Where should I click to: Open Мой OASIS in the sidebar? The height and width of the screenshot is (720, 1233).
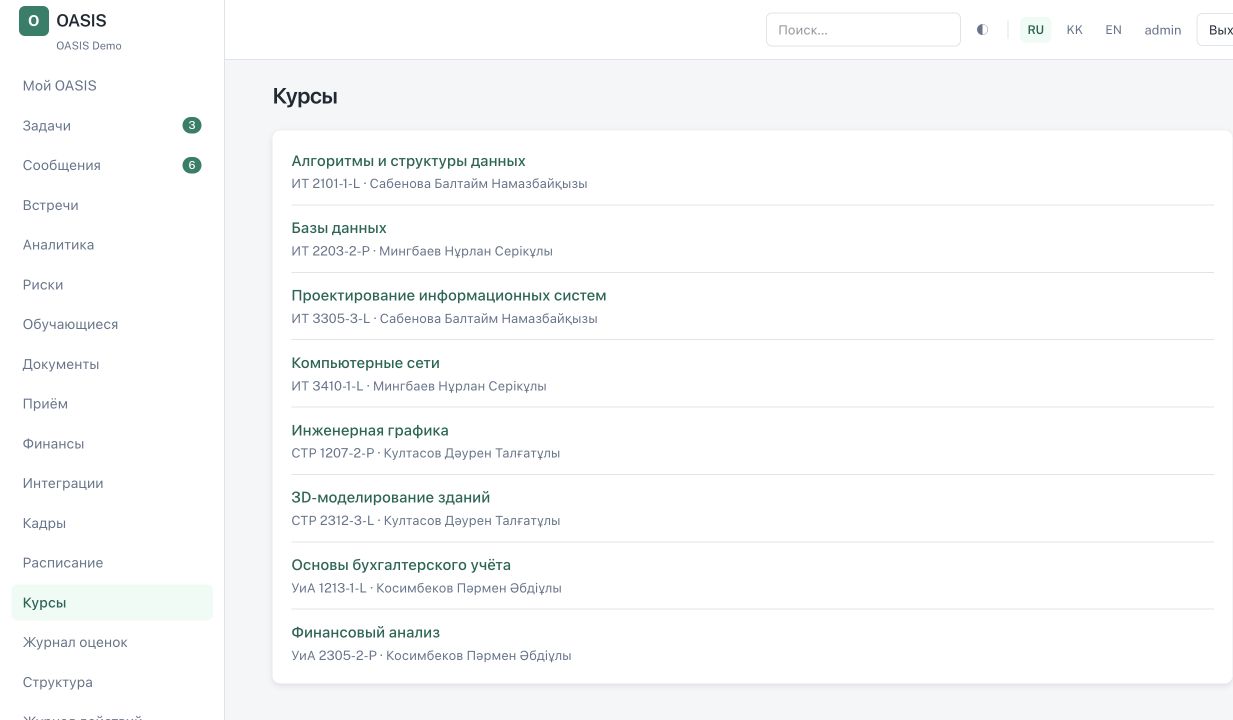(112, 86)
